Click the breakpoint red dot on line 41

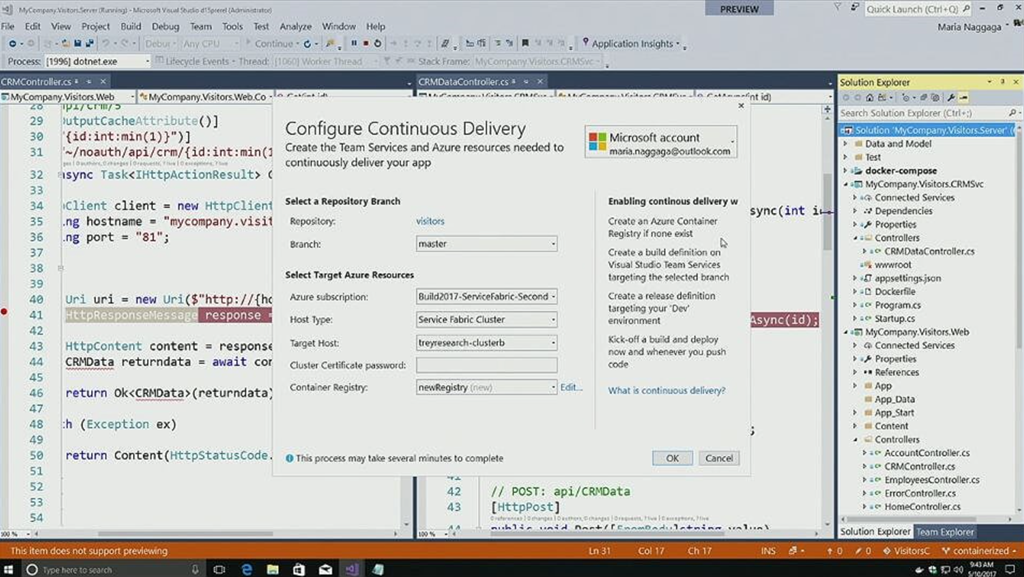(x=4, y=312)
